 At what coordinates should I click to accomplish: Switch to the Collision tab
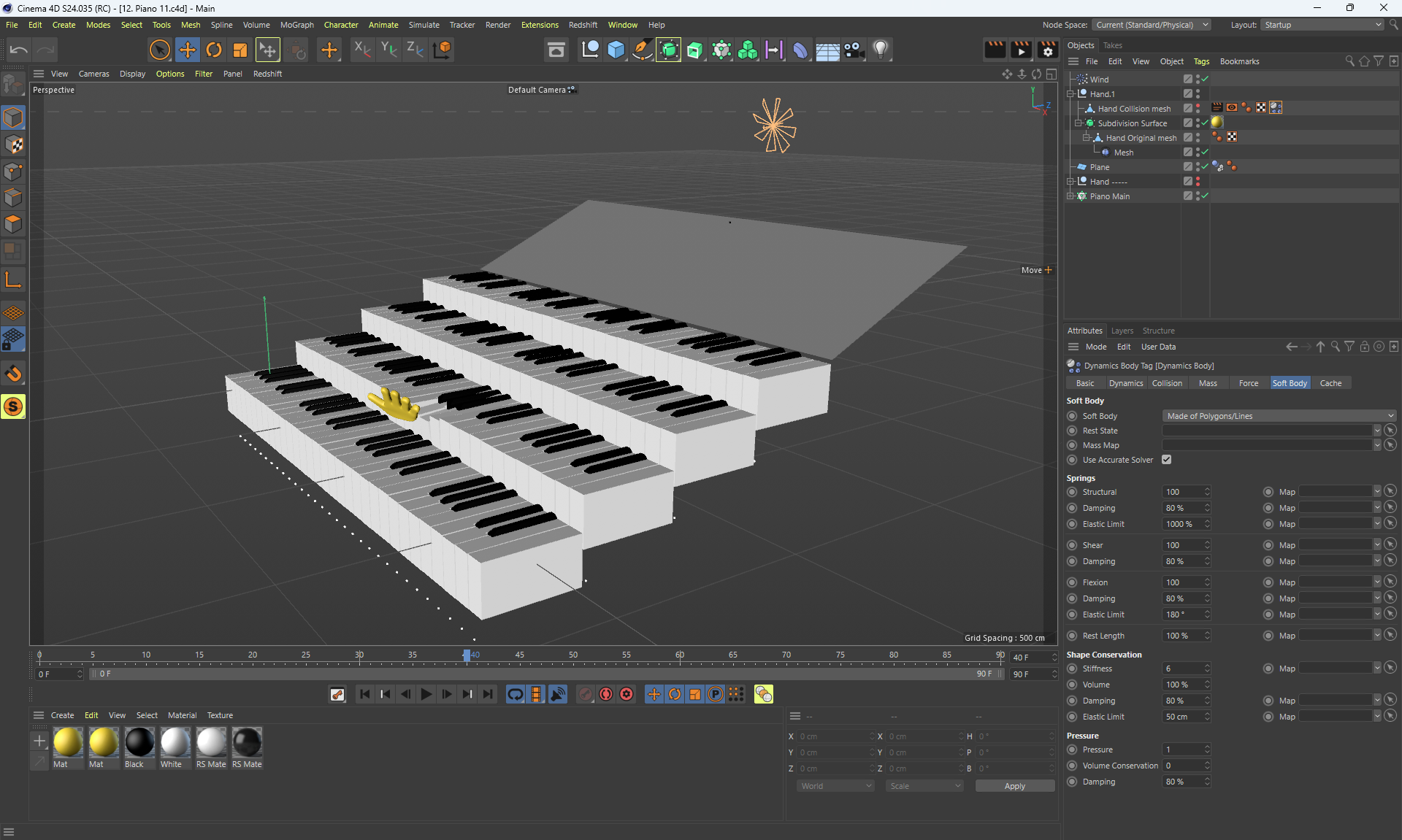[x=1166, y=383]
